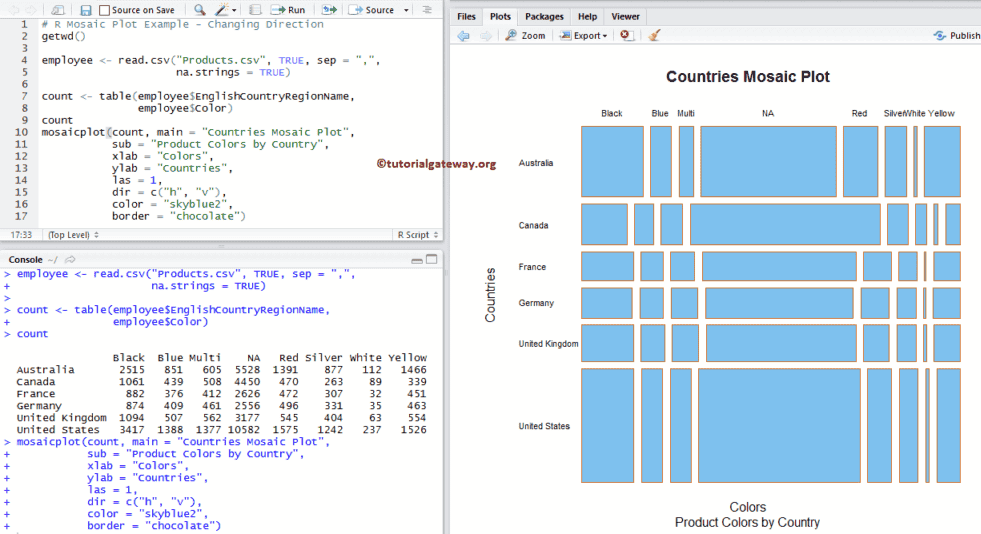Open console working directory arrow icon
Viewport: 981px width, 534px height.
[71, 260]
